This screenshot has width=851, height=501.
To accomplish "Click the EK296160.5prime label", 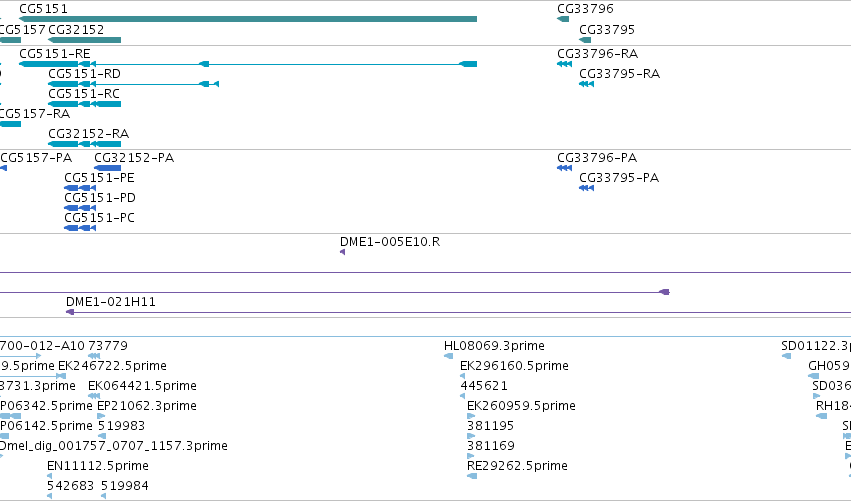I will click(514, 366).
